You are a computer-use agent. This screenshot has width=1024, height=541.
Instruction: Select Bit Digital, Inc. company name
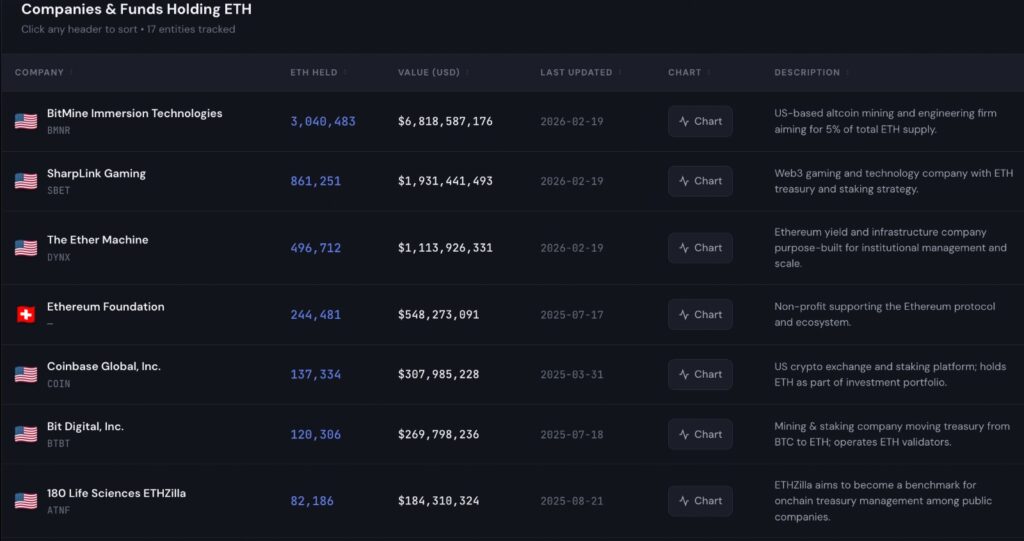point(86,427)
